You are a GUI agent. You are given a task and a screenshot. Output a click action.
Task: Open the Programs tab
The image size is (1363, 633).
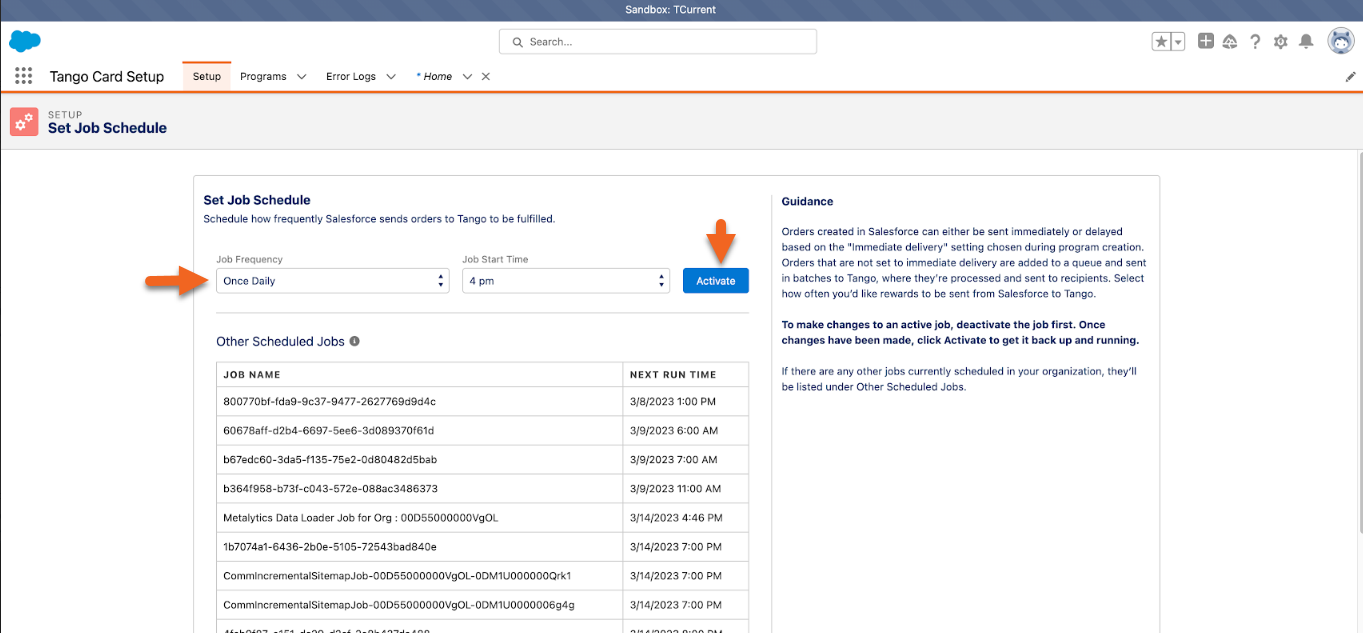(x=263, y=76)
